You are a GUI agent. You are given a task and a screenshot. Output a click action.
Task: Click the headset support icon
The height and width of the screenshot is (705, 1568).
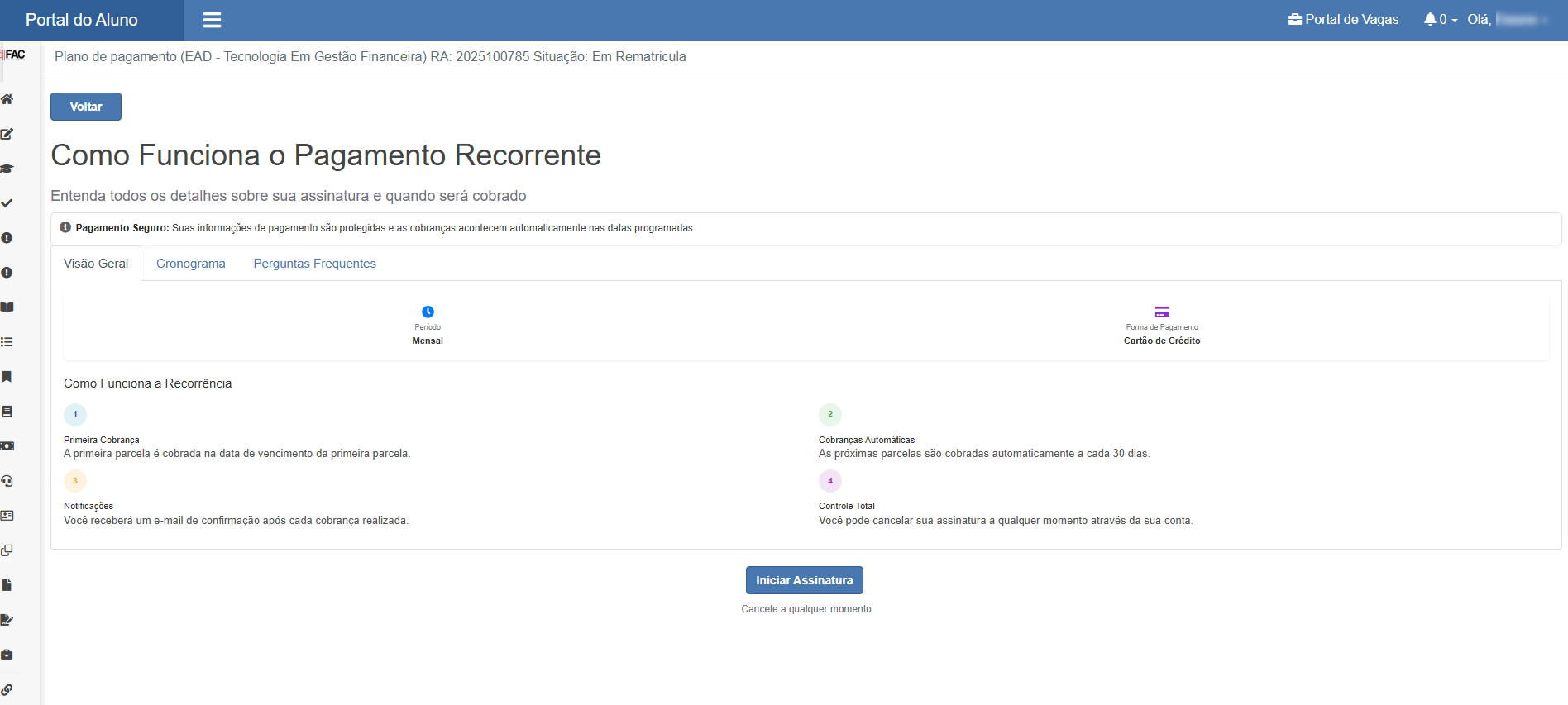point(7,481)
